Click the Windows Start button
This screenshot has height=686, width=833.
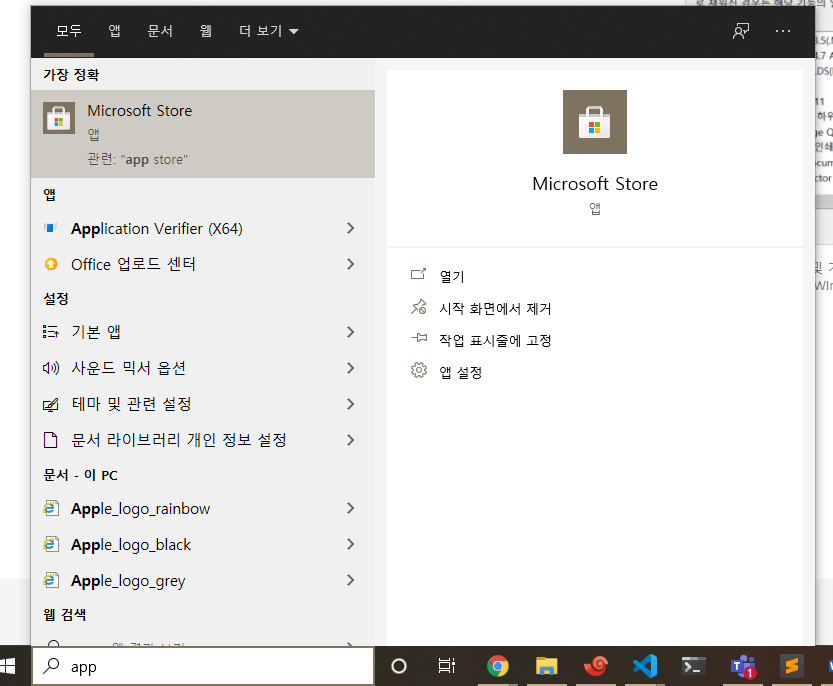[x=7, y=666]
